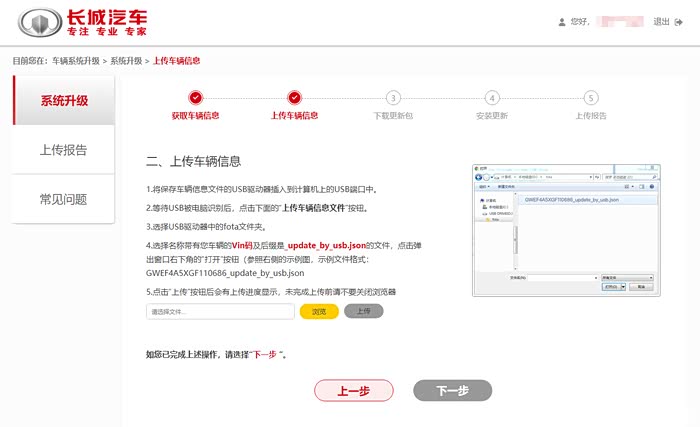This screenshot has height=427, width=700.
Task: Click instruction 1 about inserting the USB drive
Action: click(262, 189)
